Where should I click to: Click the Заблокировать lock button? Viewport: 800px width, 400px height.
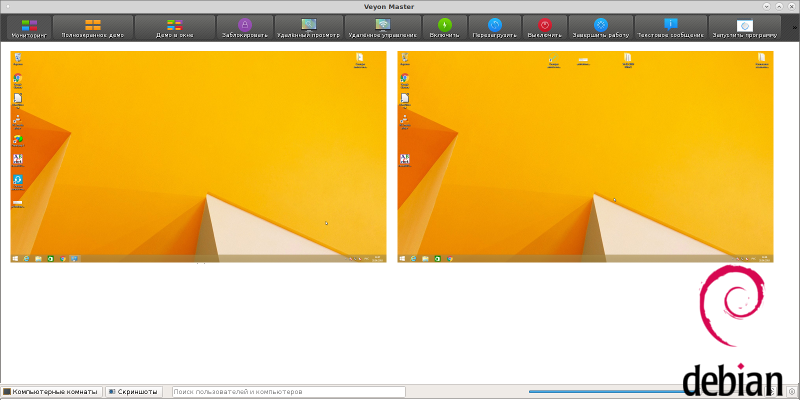(x=245, y=28)
